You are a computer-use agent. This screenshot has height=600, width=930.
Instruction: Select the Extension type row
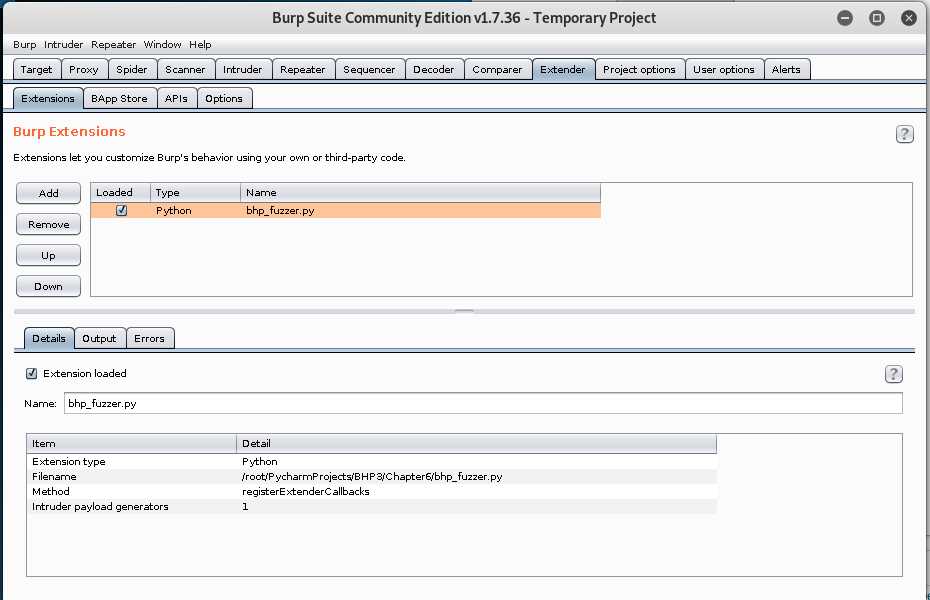pos(372,461)
